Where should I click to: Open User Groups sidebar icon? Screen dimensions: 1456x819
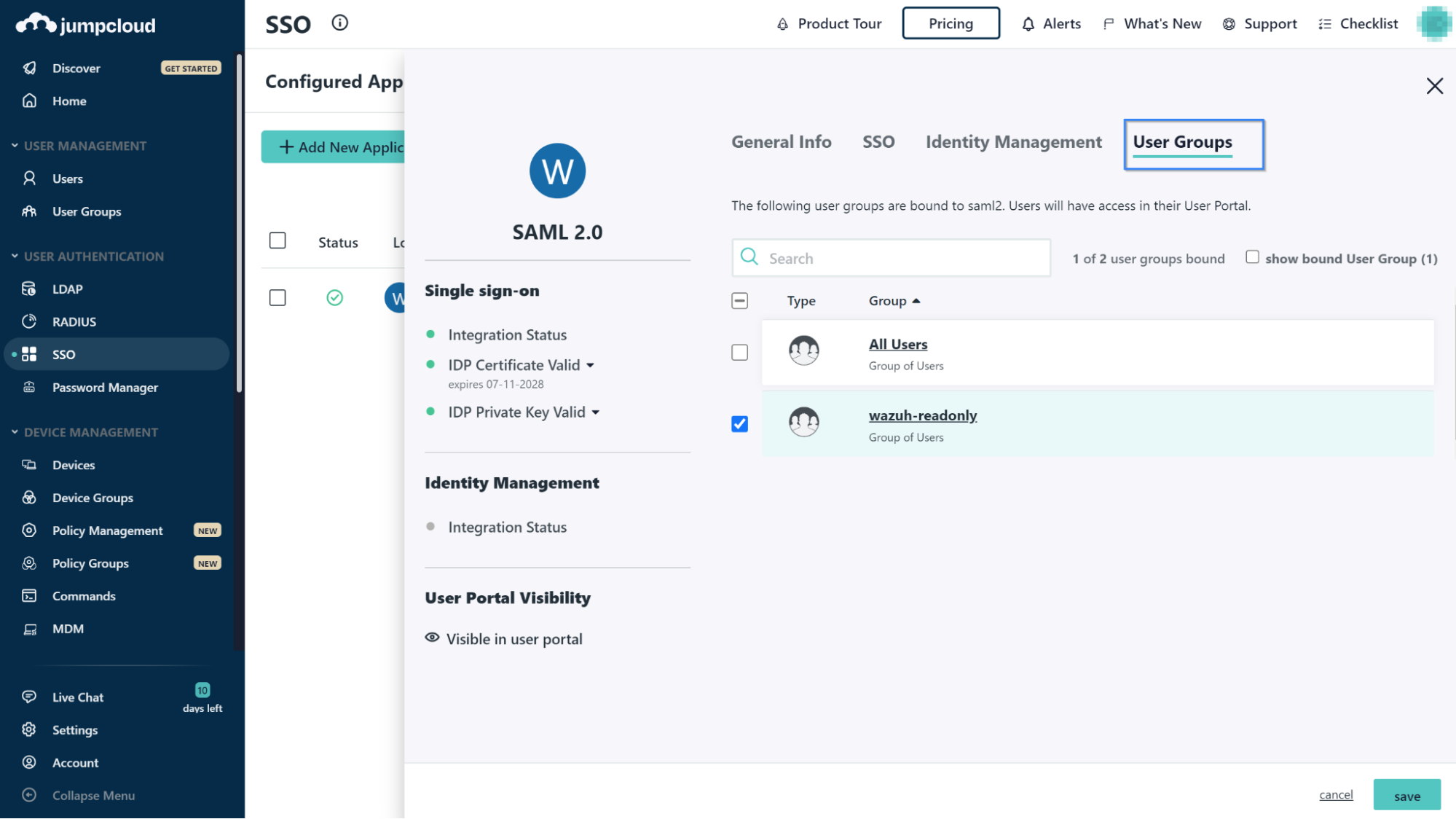coord(29,211)
